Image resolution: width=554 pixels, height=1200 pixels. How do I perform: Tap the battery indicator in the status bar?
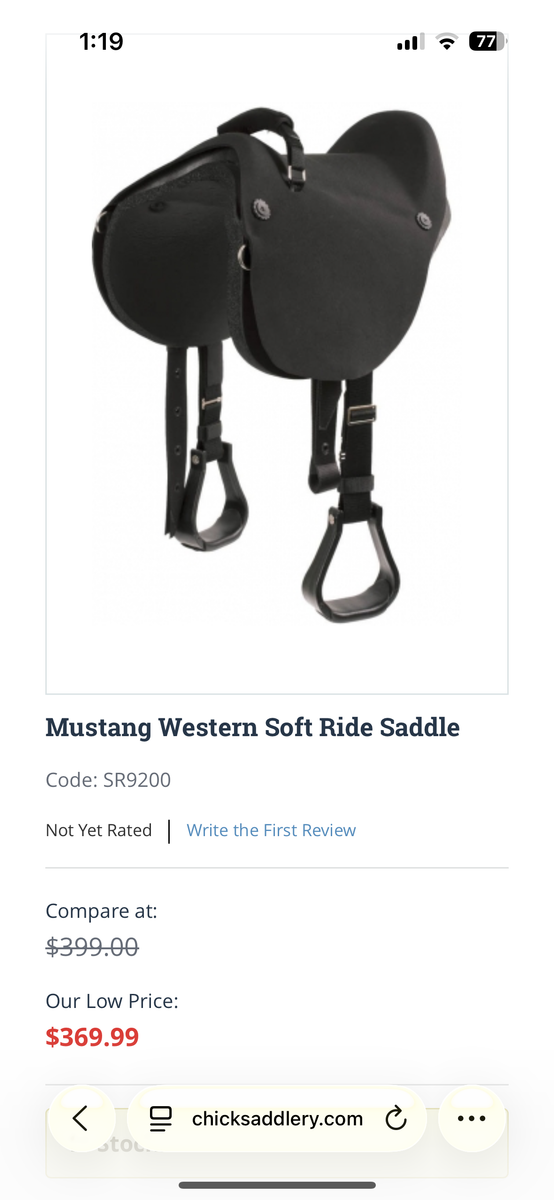(487, 42)
